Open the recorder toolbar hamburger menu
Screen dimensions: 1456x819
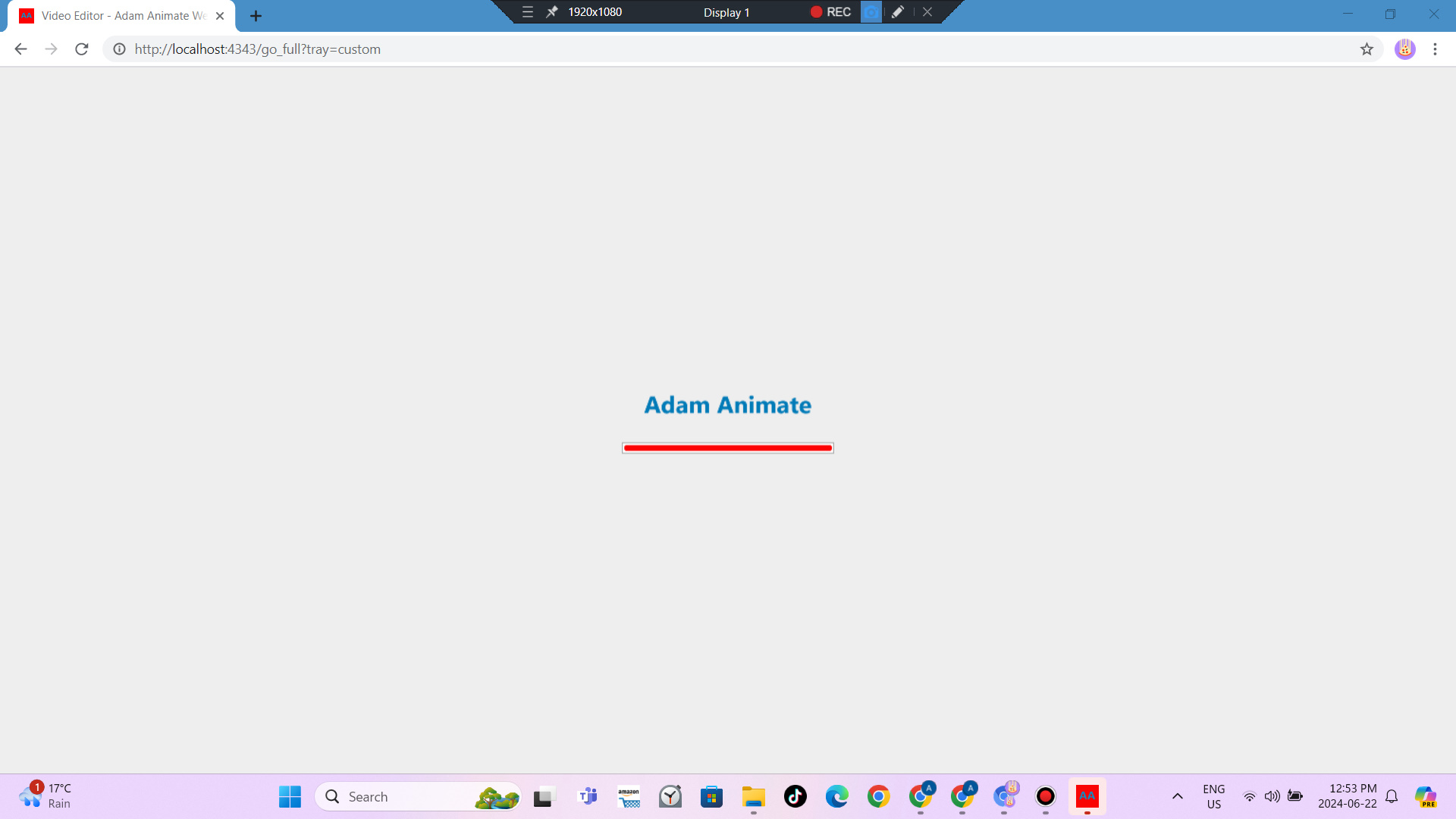tap(528, 12)
